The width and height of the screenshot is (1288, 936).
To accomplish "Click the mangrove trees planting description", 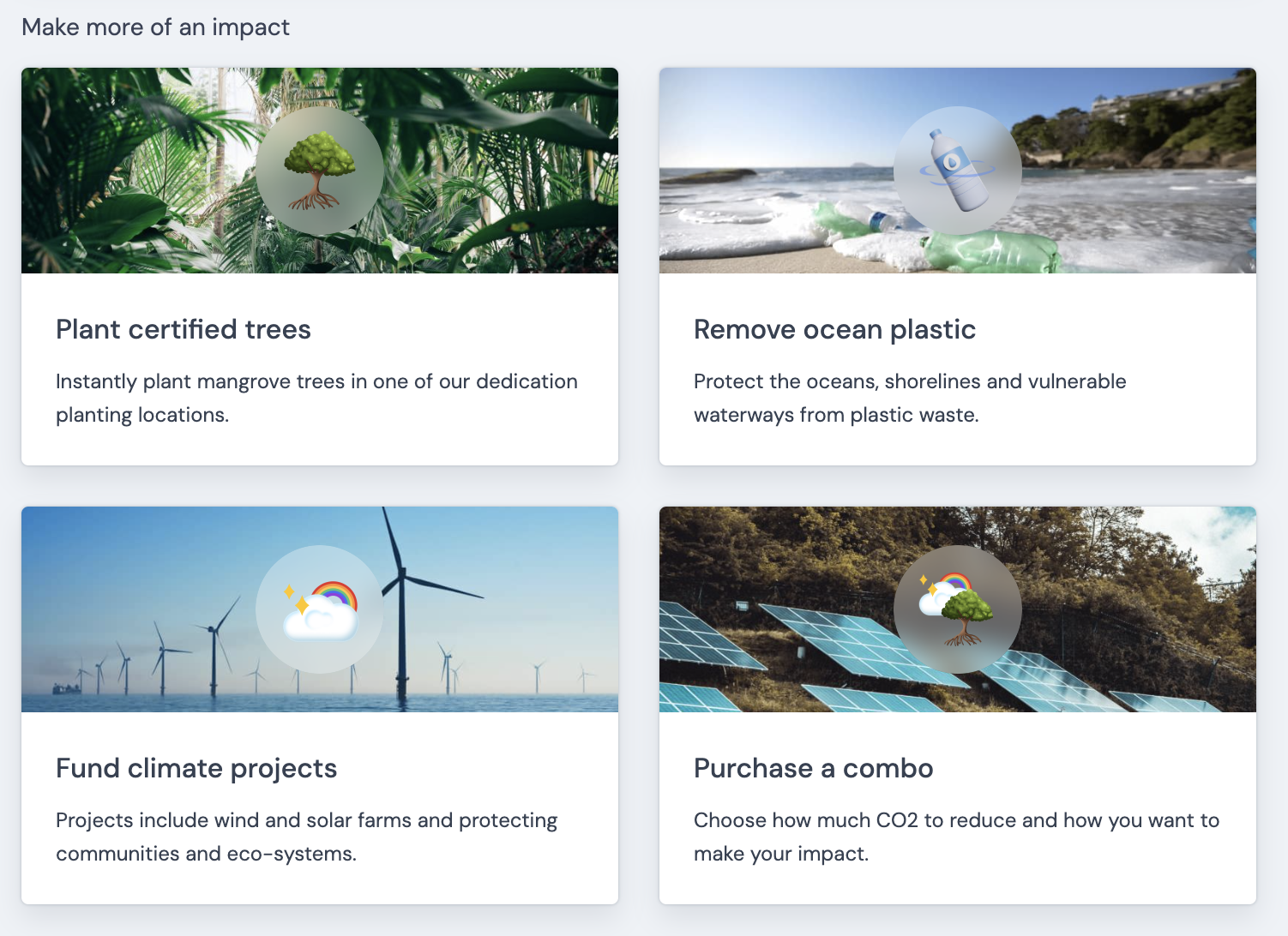I will click(316, 398).
